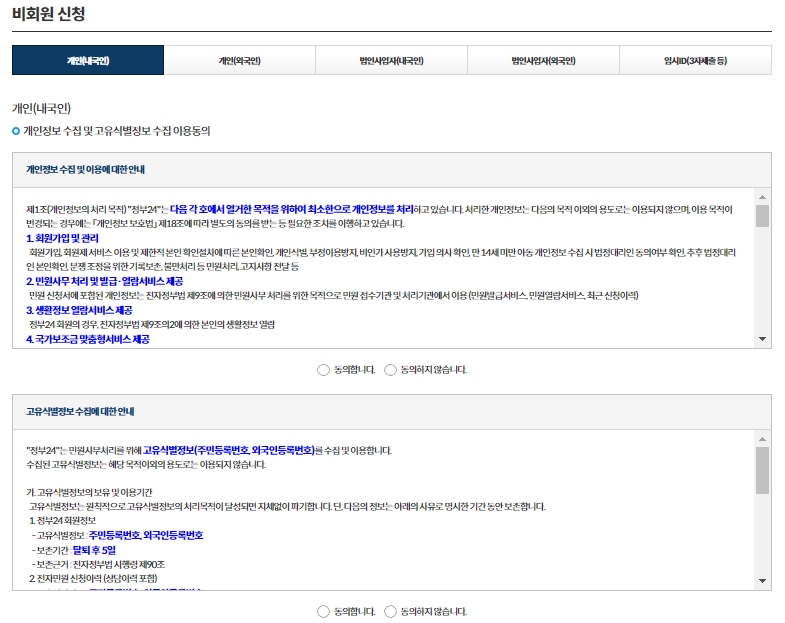Image resolution: width=785 pixels, height=623 pixels.
Task: Click the down scroll arrow in 고유식별정보 box
Action: point(762,581)
